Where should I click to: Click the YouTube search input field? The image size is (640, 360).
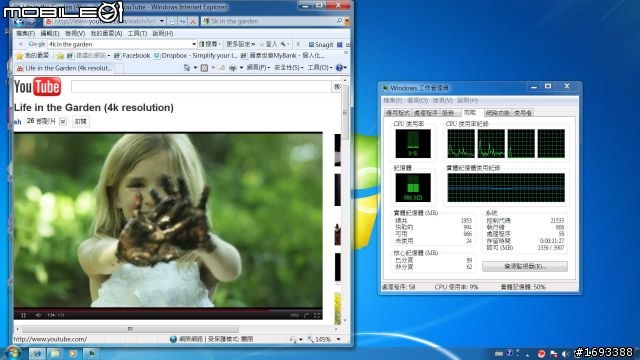pyautogui.click(x=201, y=87)
